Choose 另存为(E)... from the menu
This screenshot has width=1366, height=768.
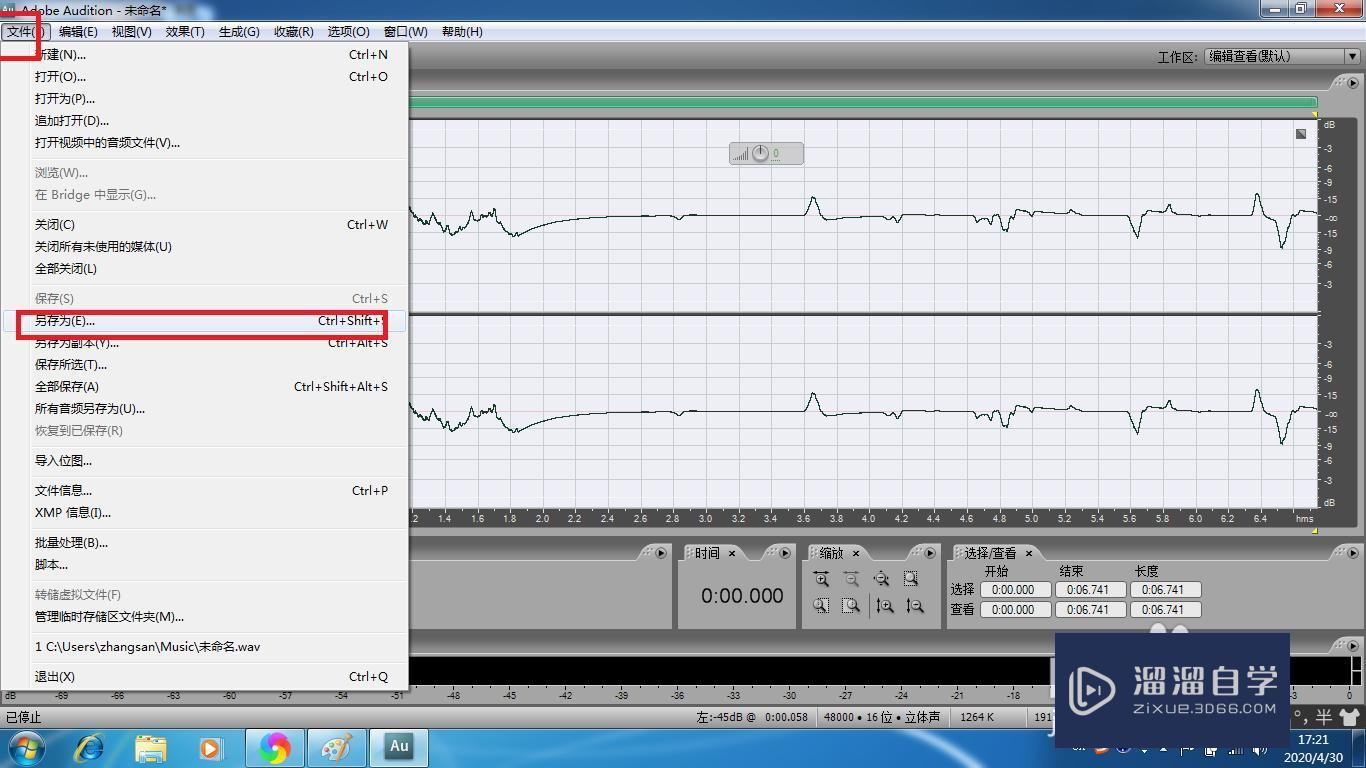click(204, 321)
